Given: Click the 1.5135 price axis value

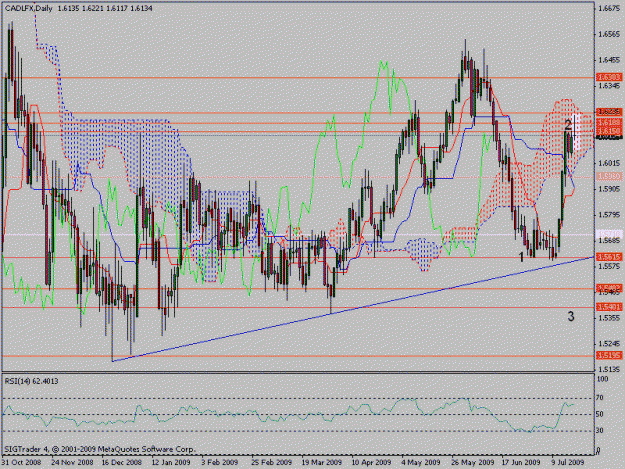Looking at the screenshot, I should (609, 369).
